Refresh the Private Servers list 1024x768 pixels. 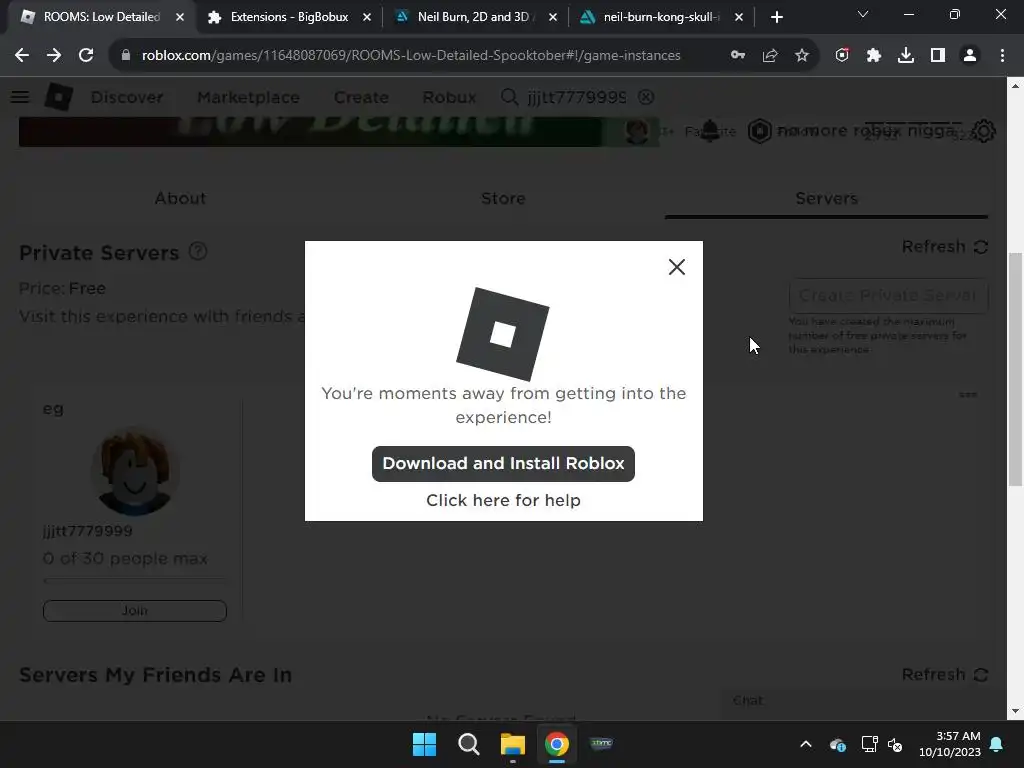(x=944, y=247)
